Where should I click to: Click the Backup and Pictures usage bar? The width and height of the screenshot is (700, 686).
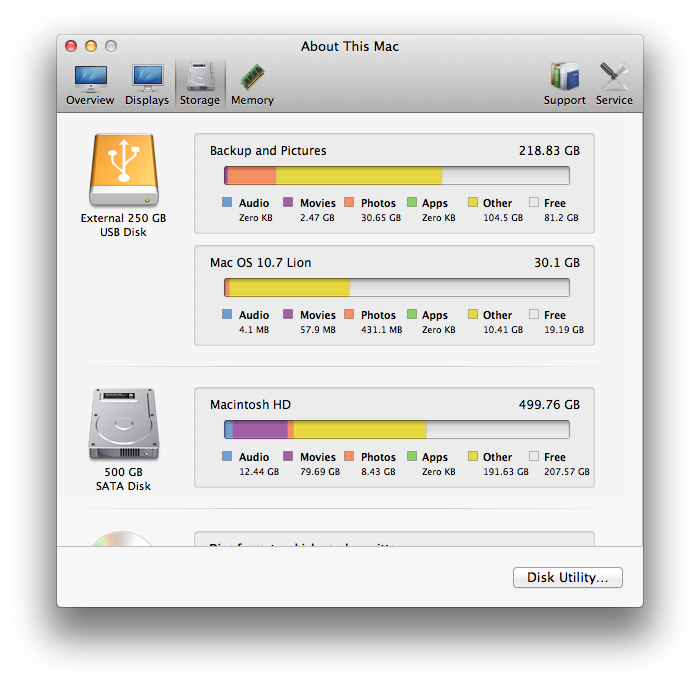pyautogui.click(x=396, y=175)
